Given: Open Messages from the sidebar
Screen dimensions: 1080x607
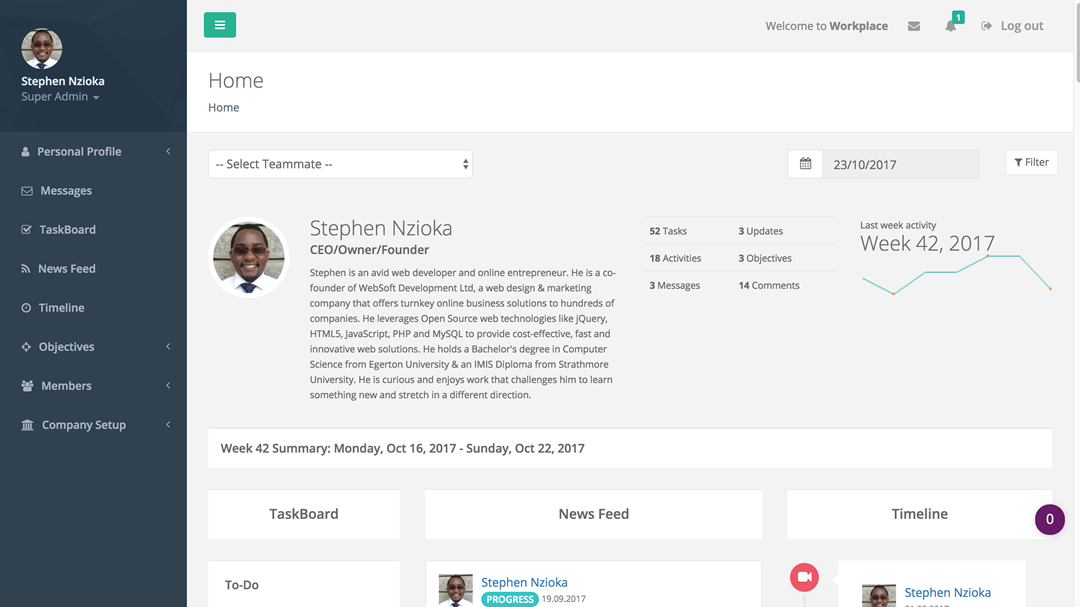Looking at the screenshot, I should (65, 191).
